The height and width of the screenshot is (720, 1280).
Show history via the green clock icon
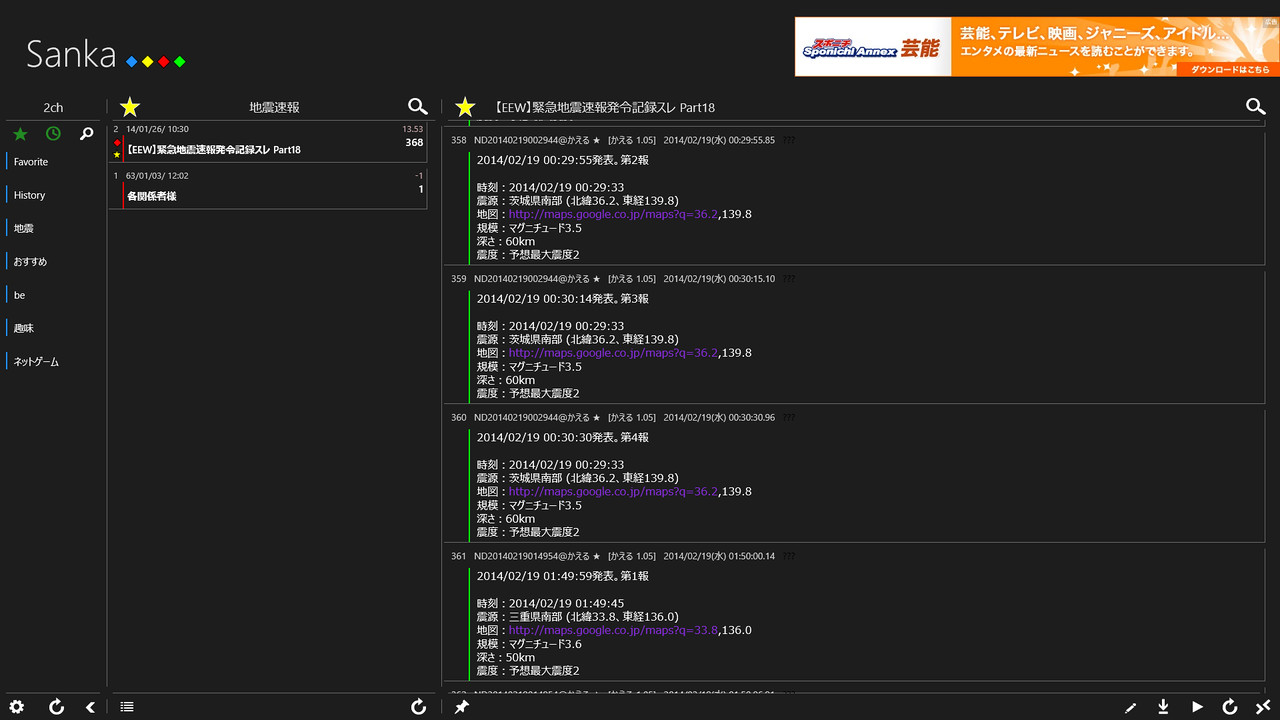[52, 133]
